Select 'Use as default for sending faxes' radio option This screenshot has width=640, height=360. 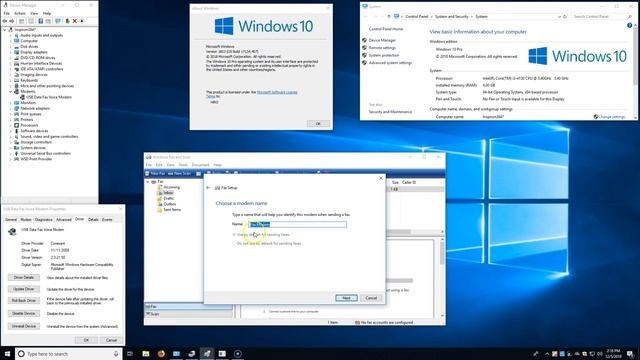[234, 235]
